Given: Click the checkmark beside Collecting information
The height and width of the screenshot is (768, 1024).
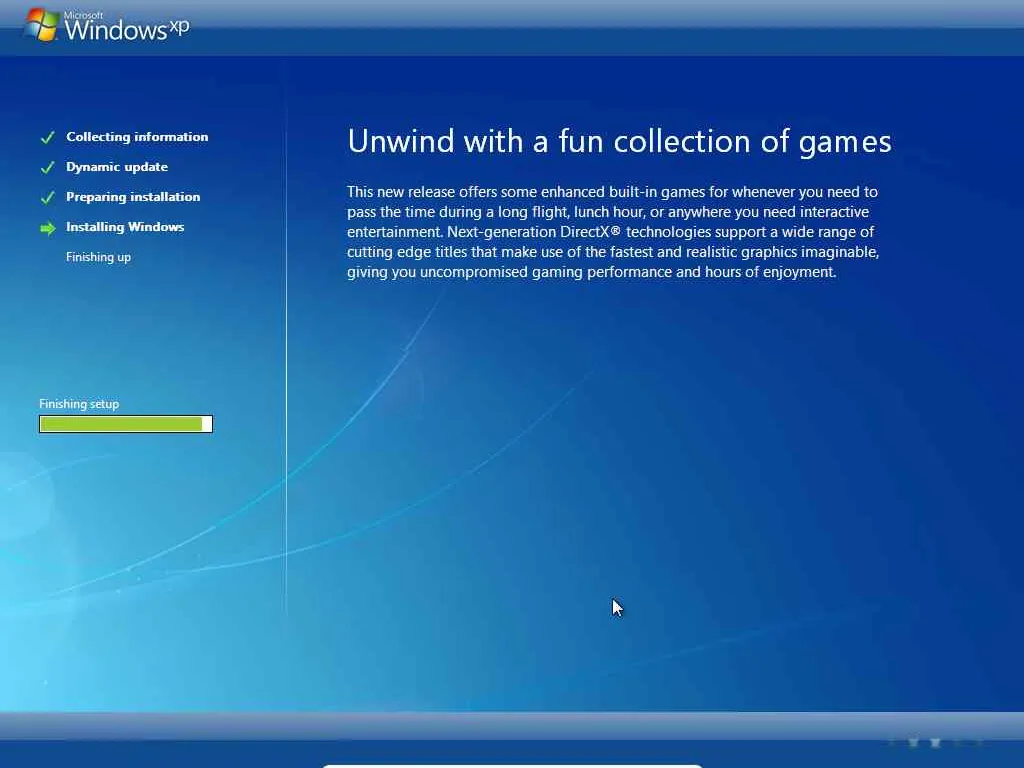Looking at the screenshot, I should (48, 138).
